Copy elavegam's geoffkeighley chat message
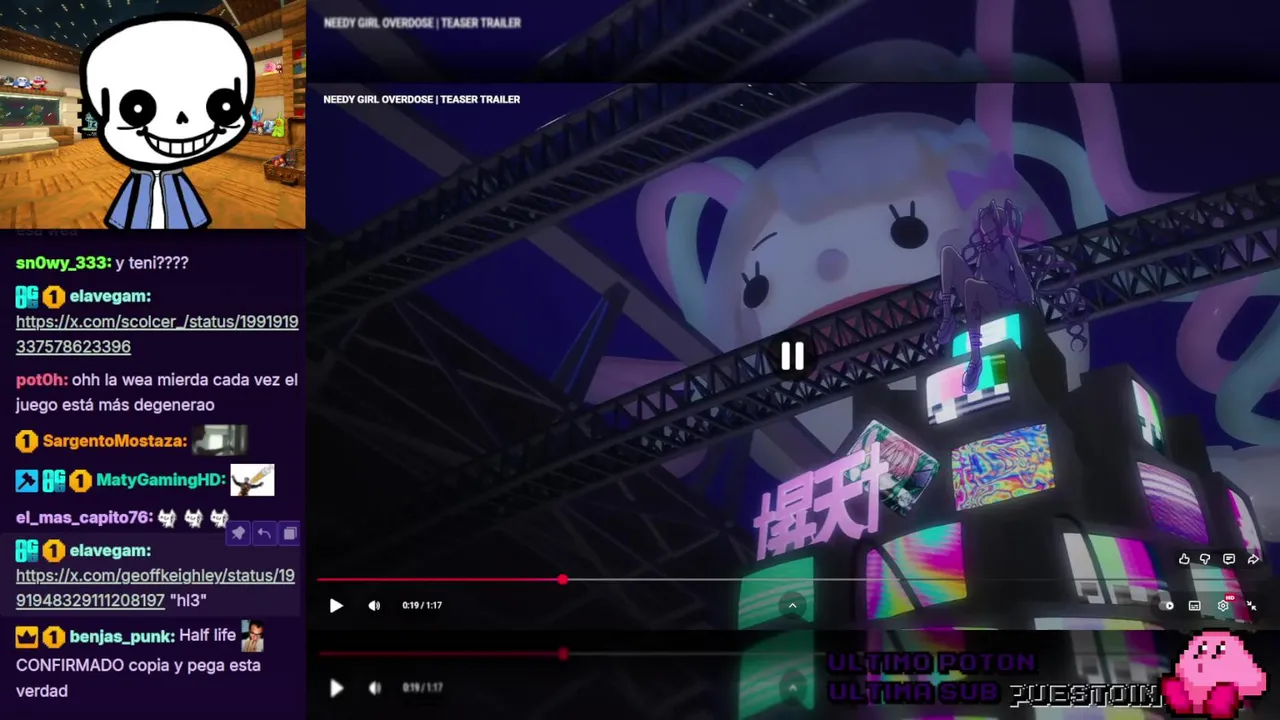Image resolution: width=1280 pixels, height=720 pixels. pyautogui.click(x=289, y=534)
